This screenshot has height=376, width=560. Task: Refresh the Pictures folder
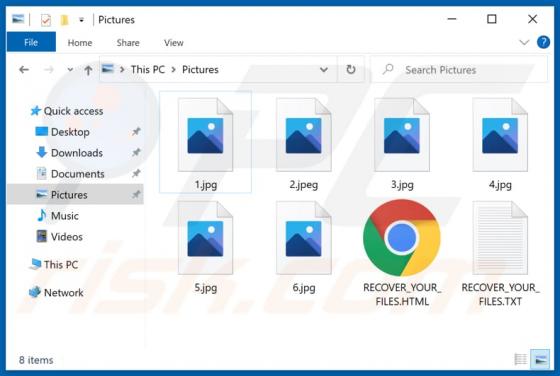pos(351,69)
